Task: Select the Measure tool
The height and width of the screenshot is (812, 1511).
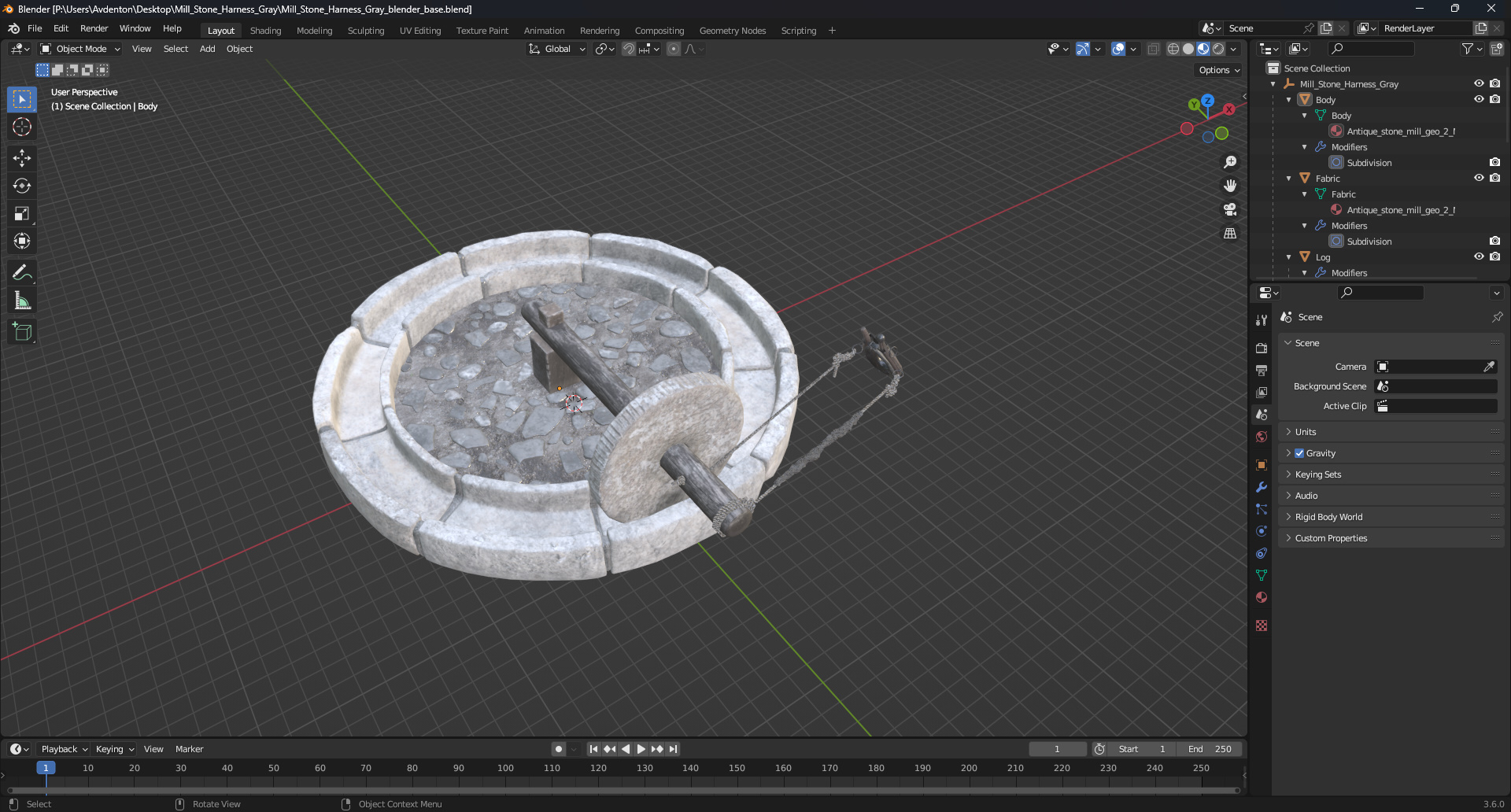Action: click(x=22, y=301)
